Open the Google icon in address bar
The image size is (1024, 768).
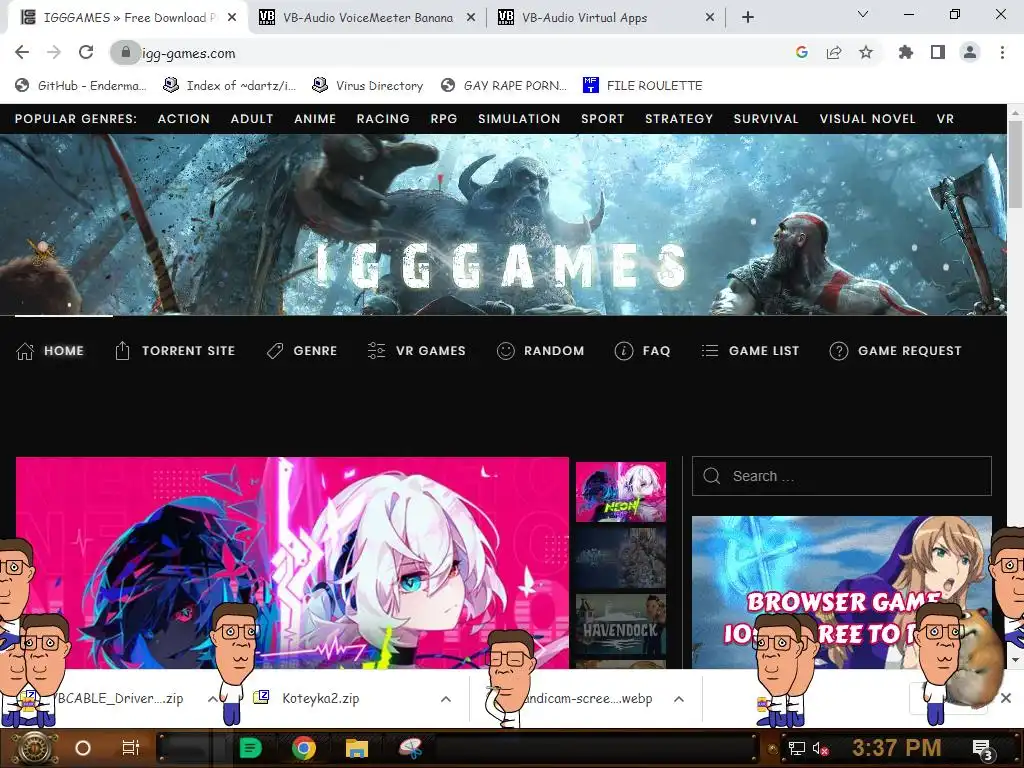(802, 52)
